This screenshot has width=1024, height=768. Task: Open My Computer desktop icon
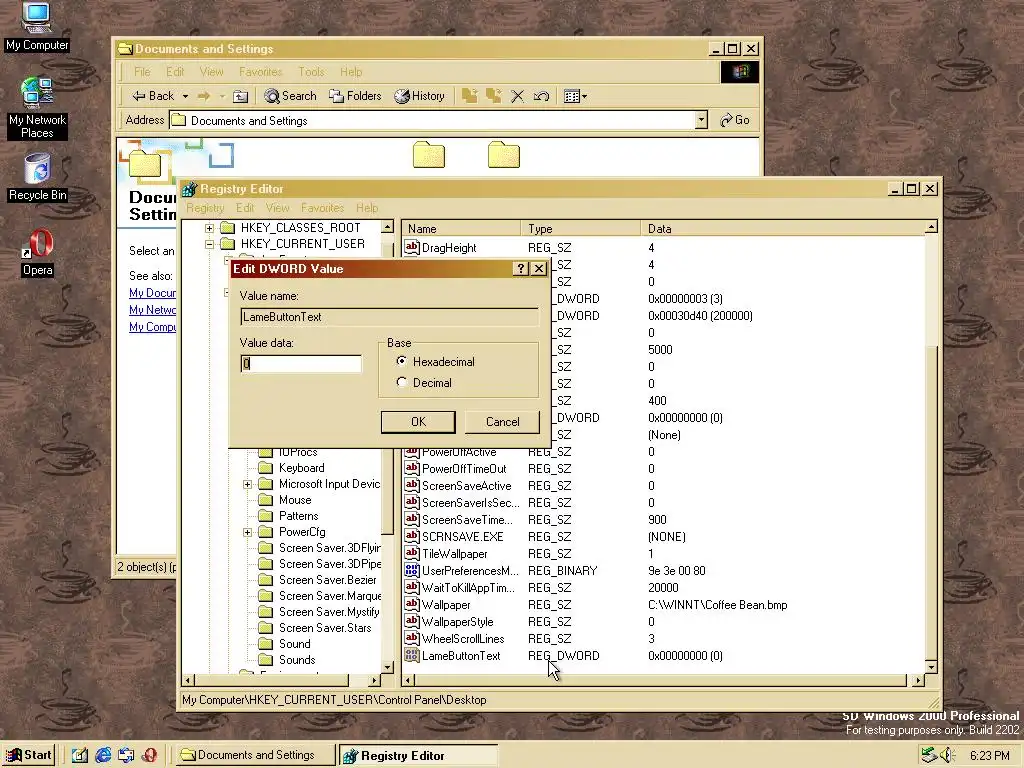point(37,26)
